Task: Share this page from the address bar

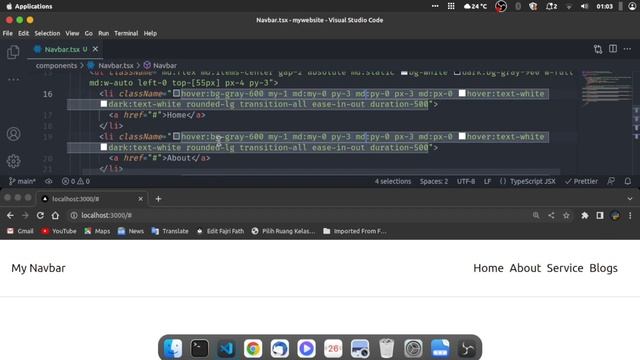Action: pos(551,215)
